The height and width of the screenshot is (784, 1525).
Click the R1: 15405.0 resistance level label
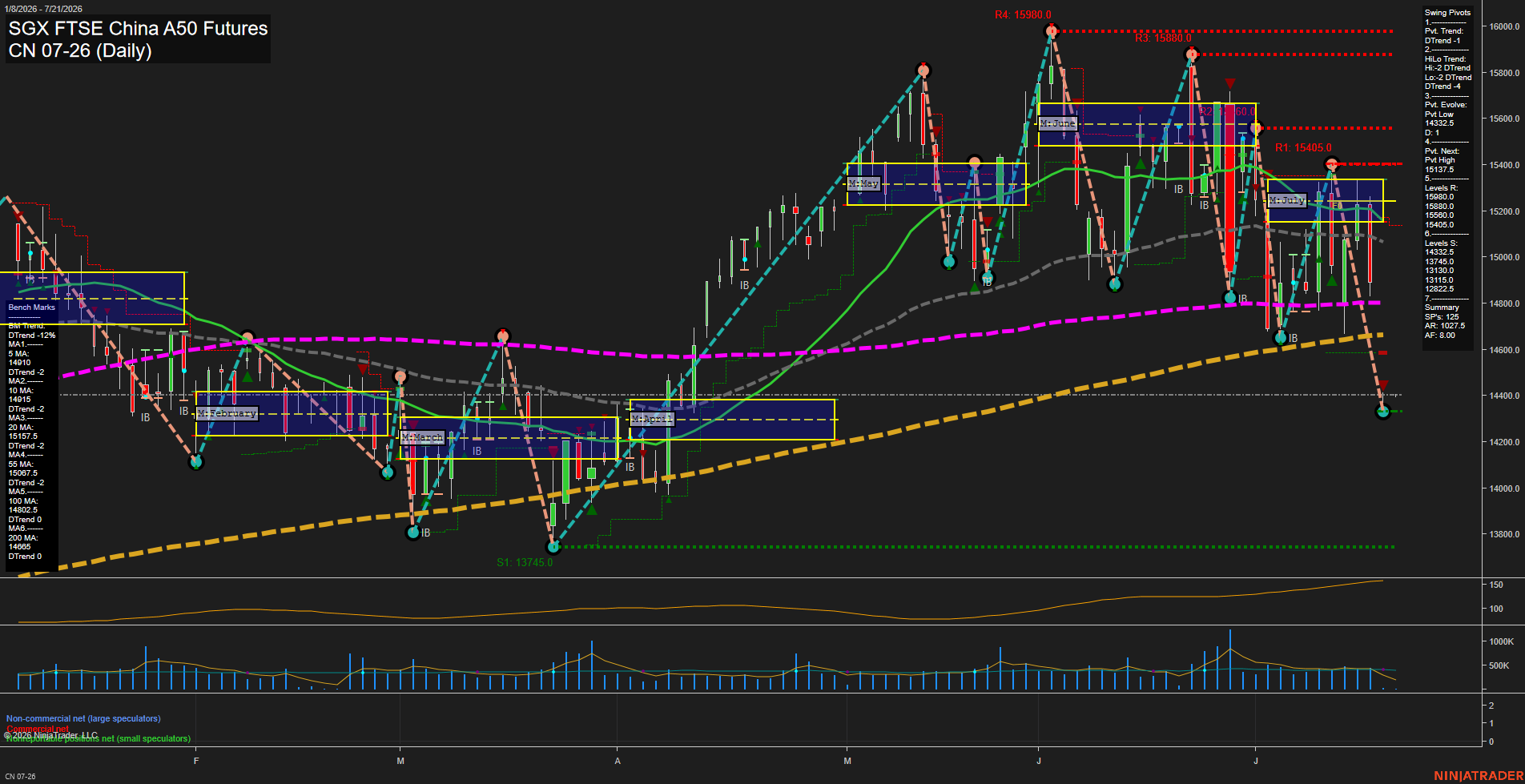[1303, 147]
